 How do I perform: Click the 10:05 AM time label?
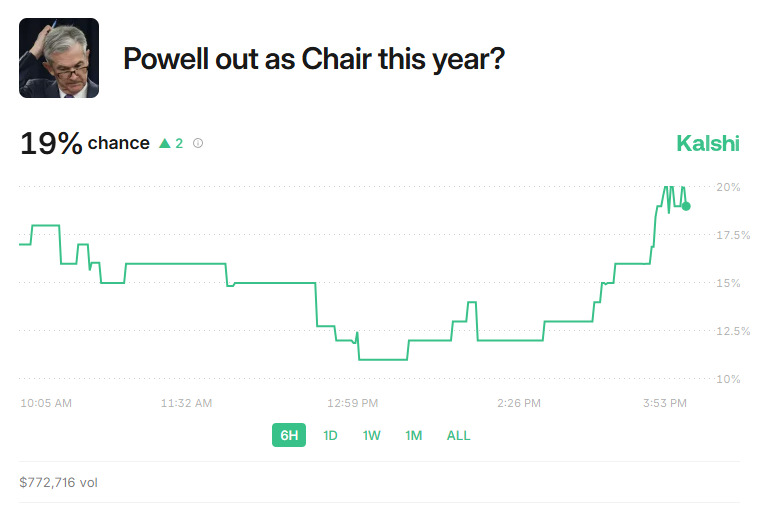pyautogui.click(x=46, y=403)
